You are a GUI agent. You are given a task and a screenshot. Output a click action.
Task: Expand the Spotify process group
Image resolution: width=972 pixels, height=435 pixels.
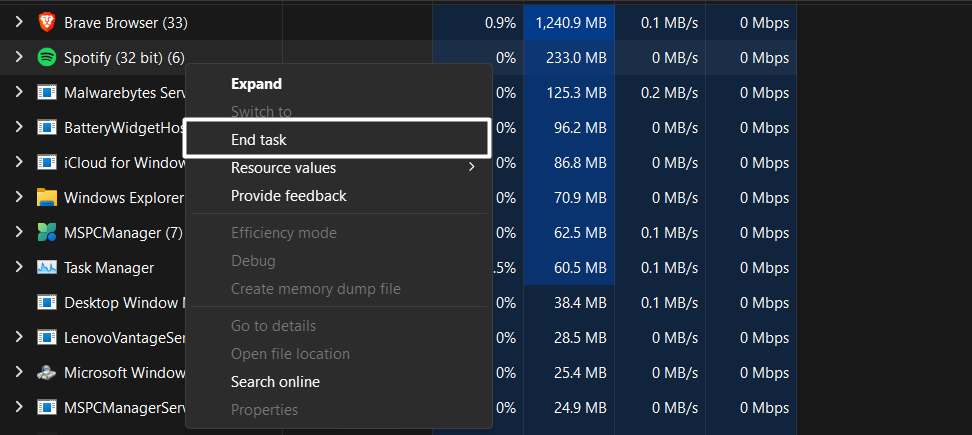click(x=18, y=57)
